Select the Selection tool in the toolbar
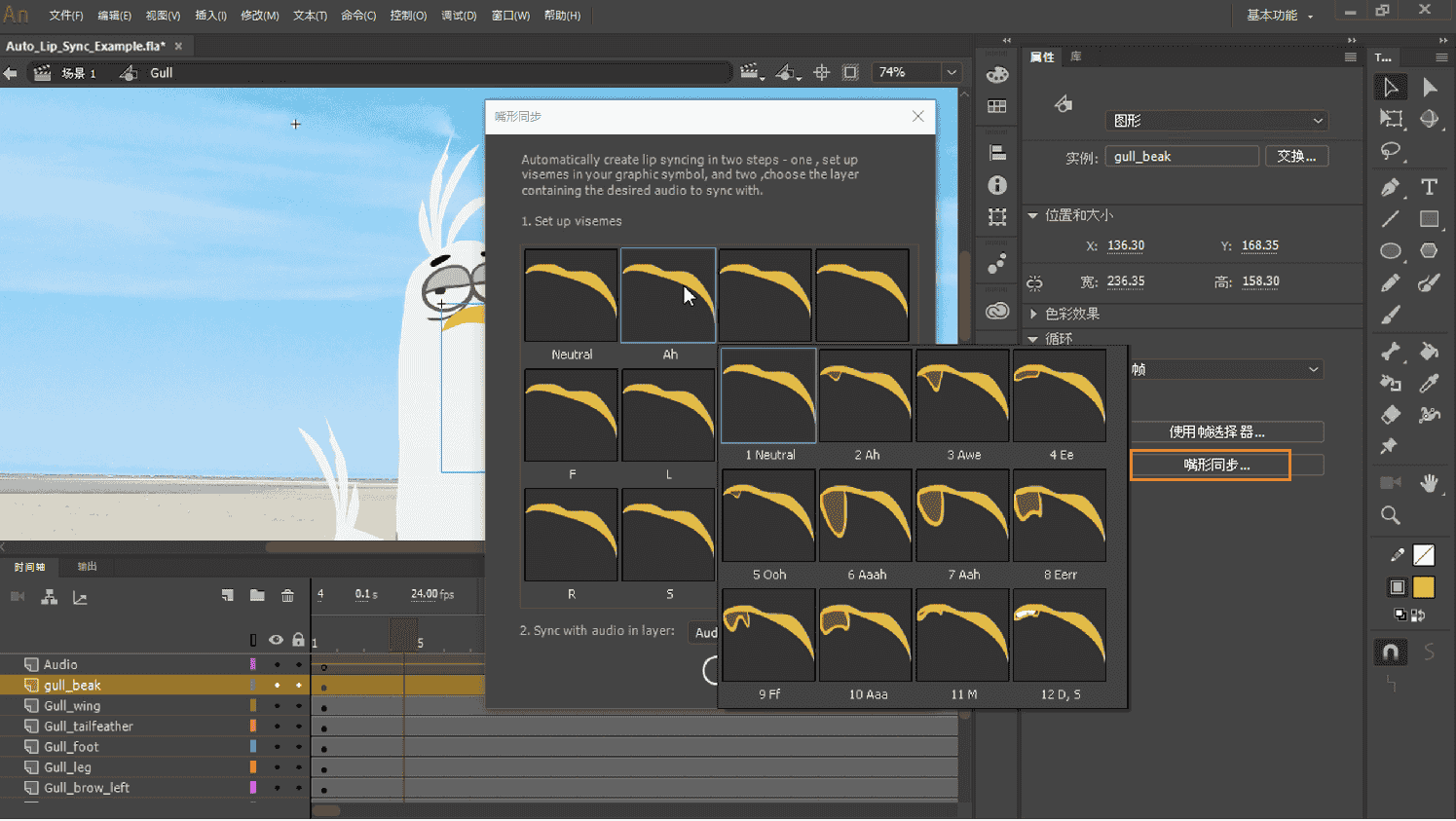 pos(1390,88)
